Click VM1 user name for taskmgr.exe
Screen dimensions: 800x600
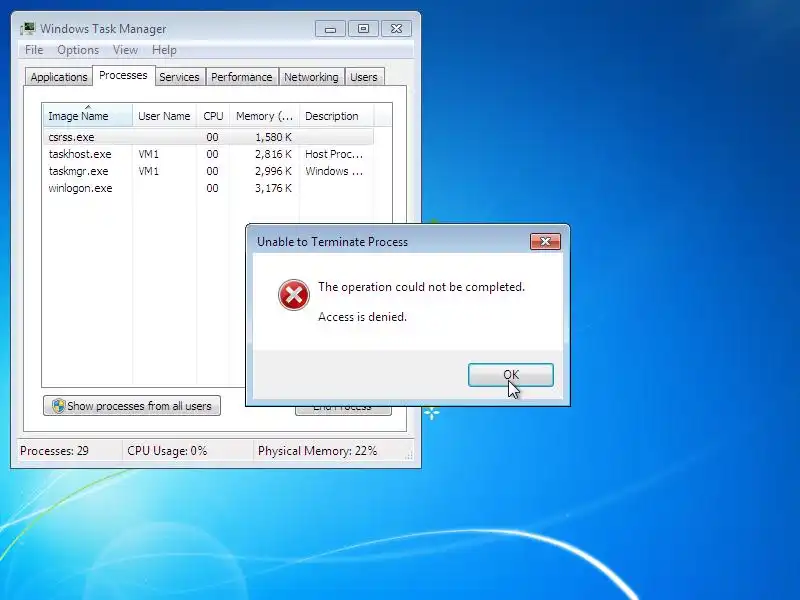[x=148, y=171]
